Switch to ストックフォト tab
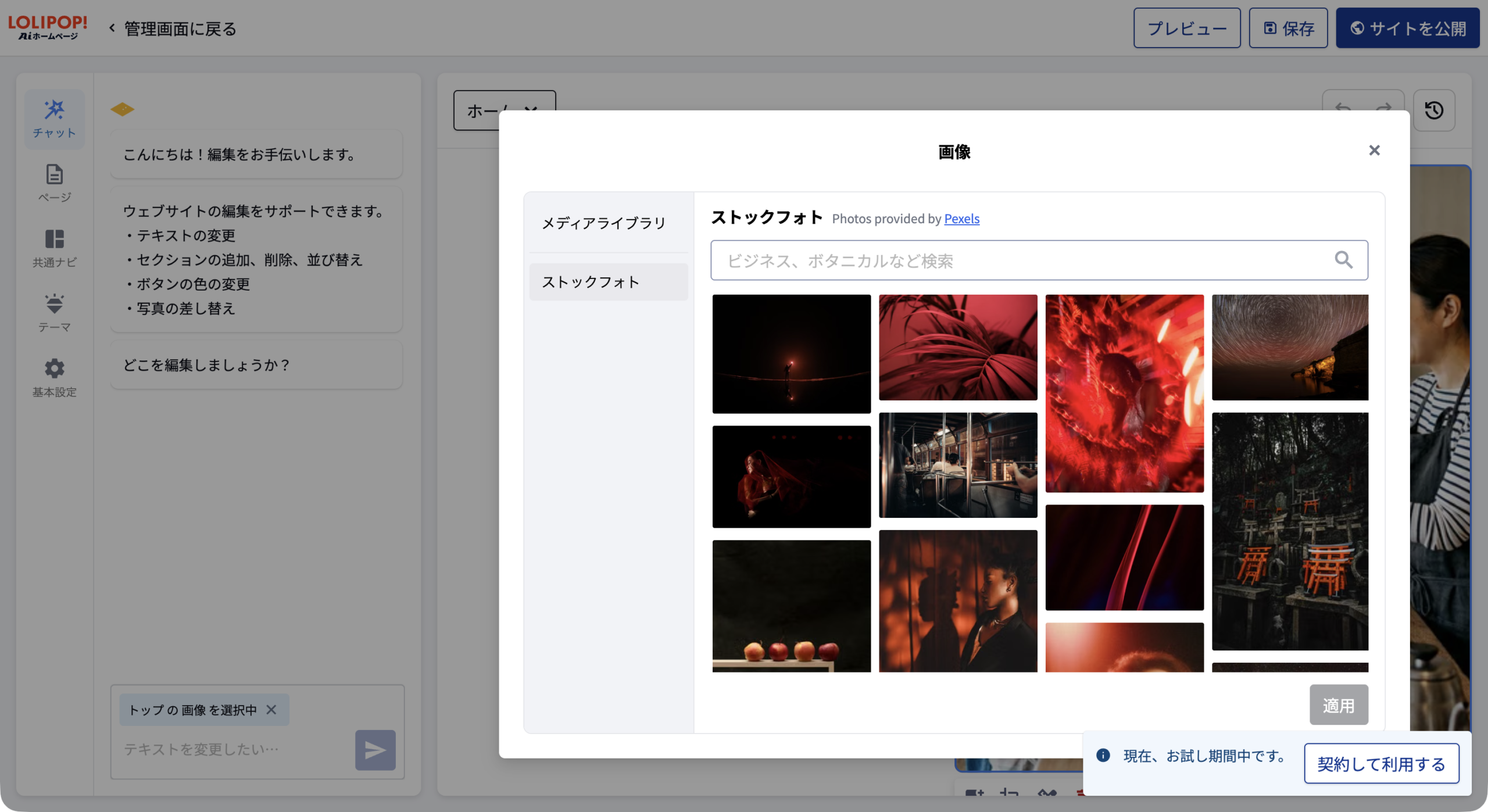The image size is (1488, 812). [609, 282]
